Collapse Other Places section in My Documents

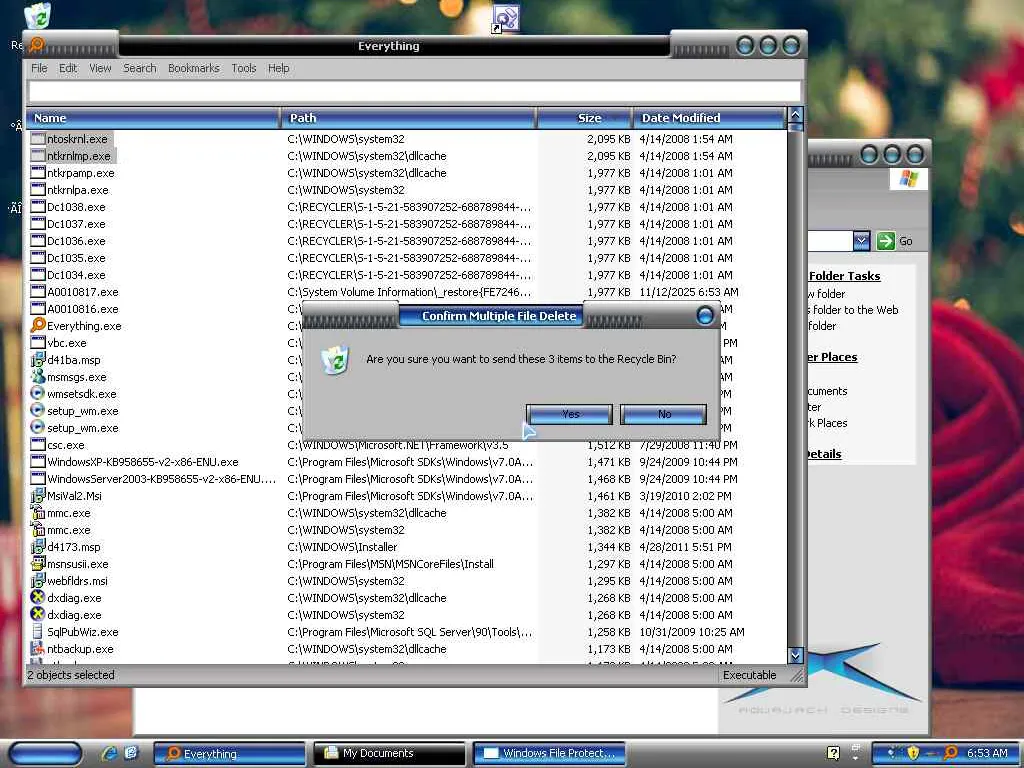tap(833, 357)
